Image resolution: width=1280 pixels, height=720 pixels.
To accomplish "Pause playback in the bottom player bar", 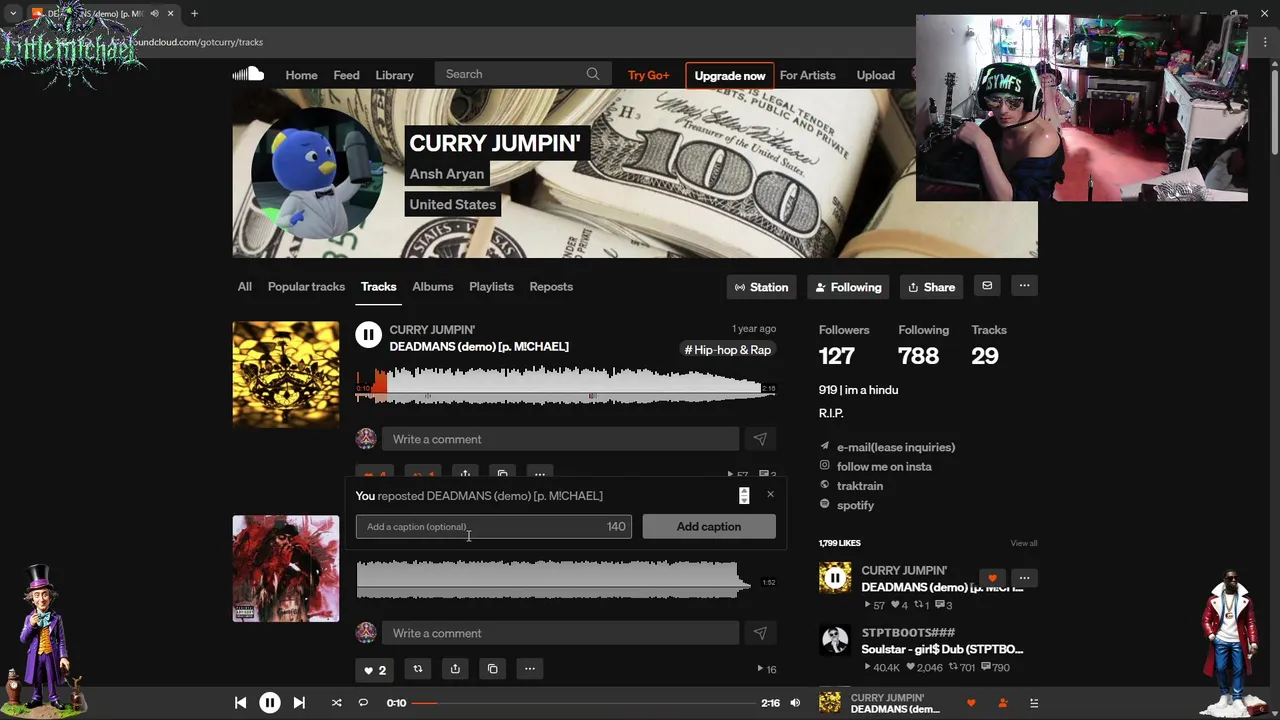I will pyautogui.click(x=270, y=703).
